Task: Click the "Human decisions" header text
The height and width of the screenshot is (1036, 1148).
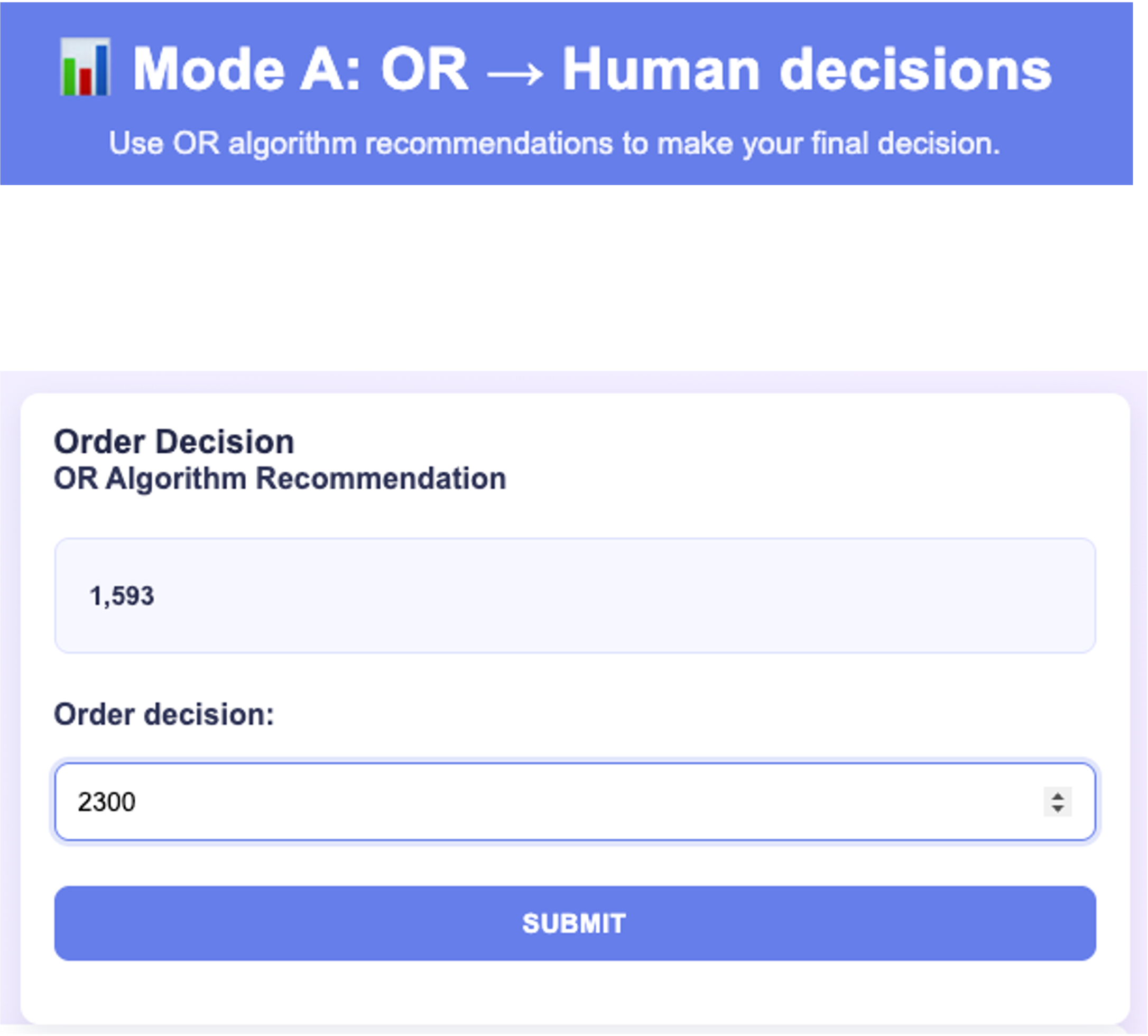Action: pyautogui.click(x=807, y=69)
